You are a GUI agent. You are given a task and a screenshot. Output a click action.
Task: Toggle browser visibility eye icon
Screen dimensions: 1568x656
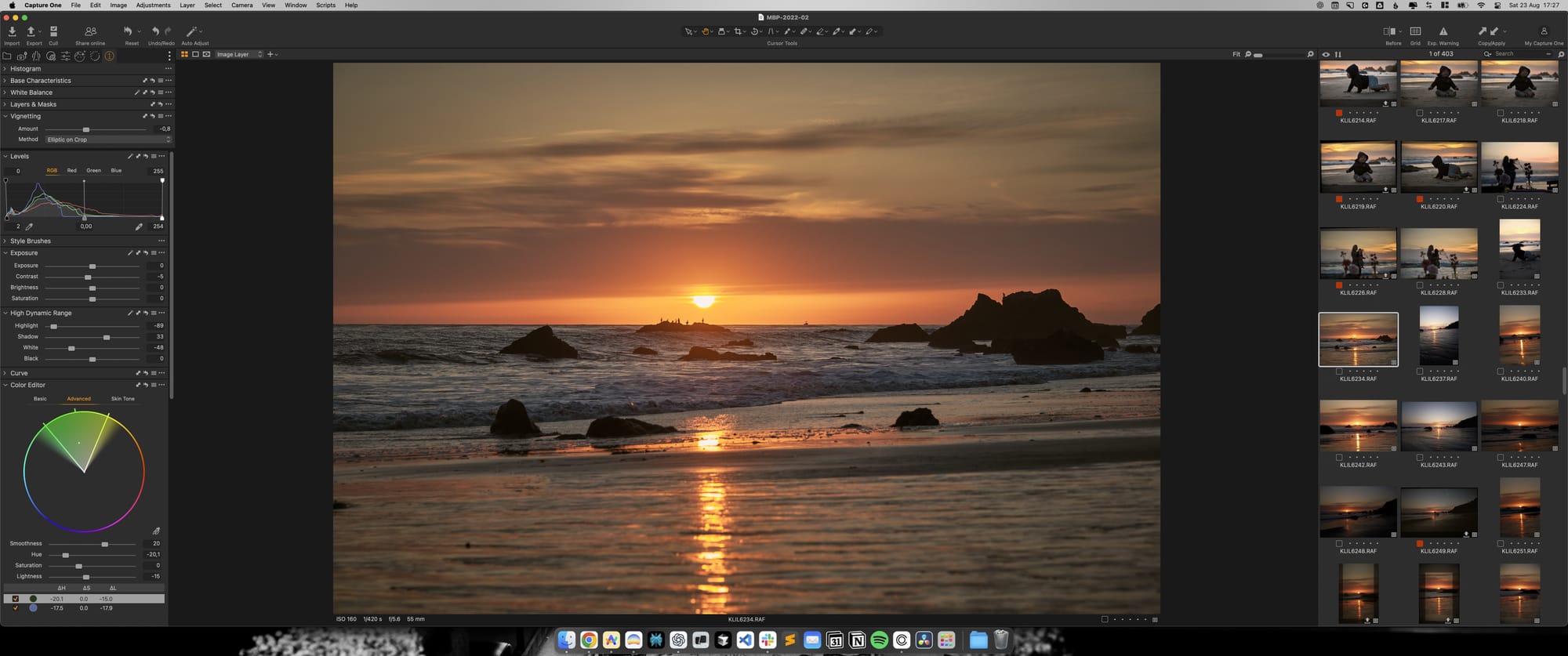click(x=1326, y=54)
